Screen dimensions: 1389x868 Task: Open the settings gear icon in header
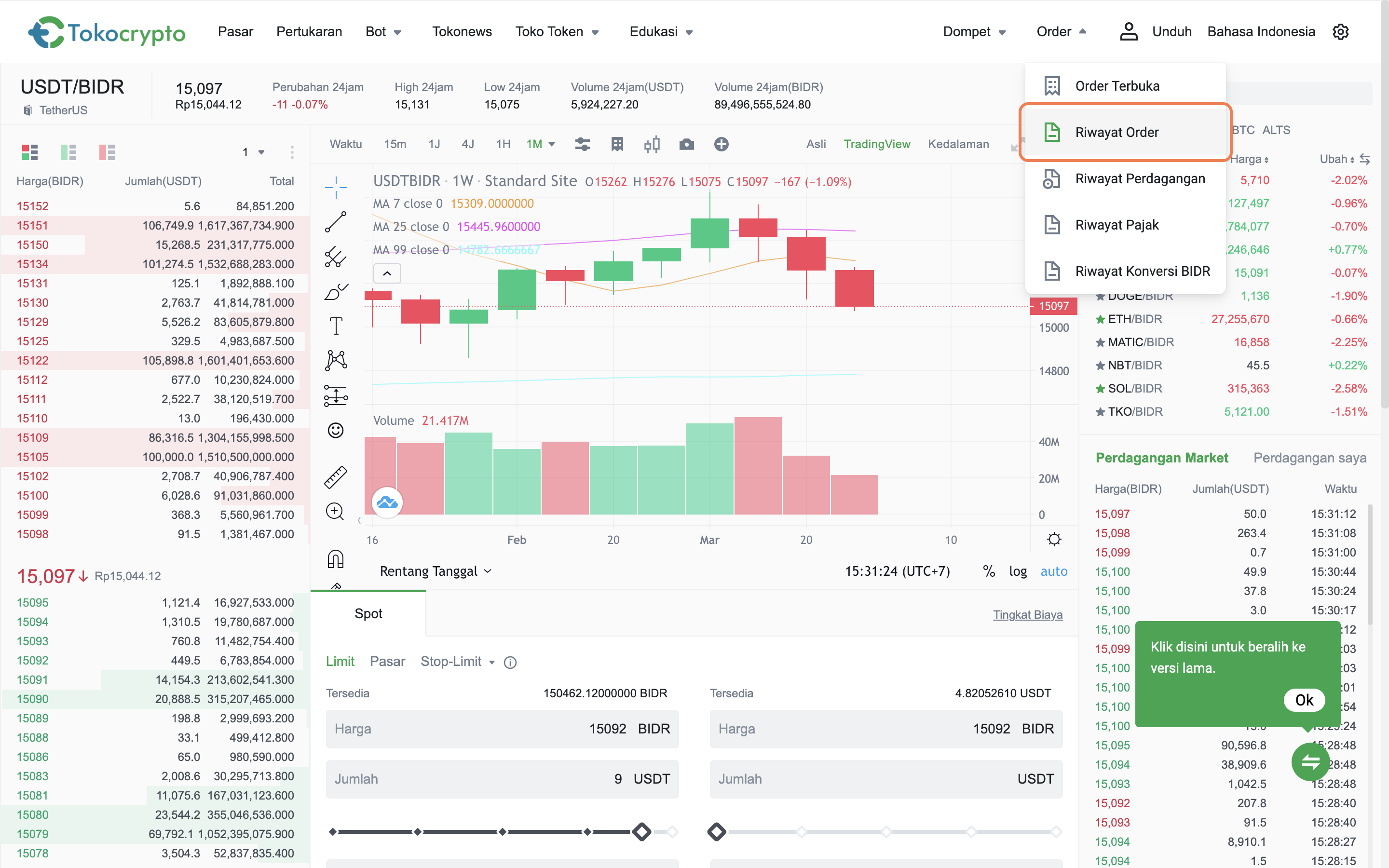(1340, 31)
